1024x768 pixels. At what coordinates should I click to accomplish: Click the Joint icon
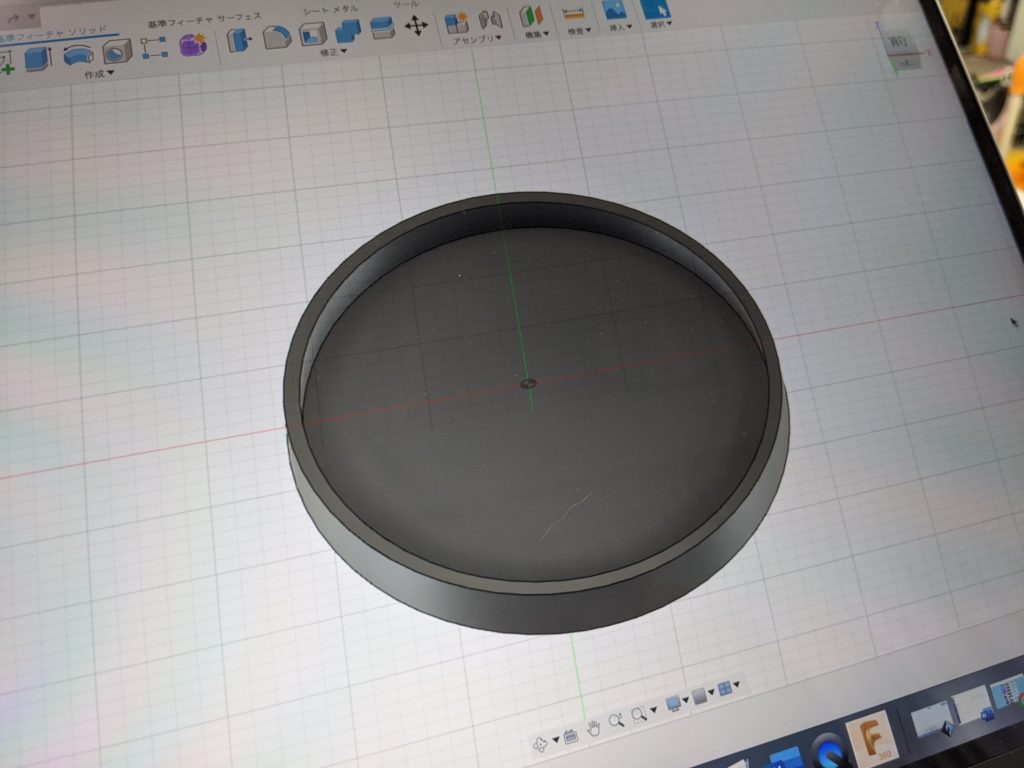point(490,20)
